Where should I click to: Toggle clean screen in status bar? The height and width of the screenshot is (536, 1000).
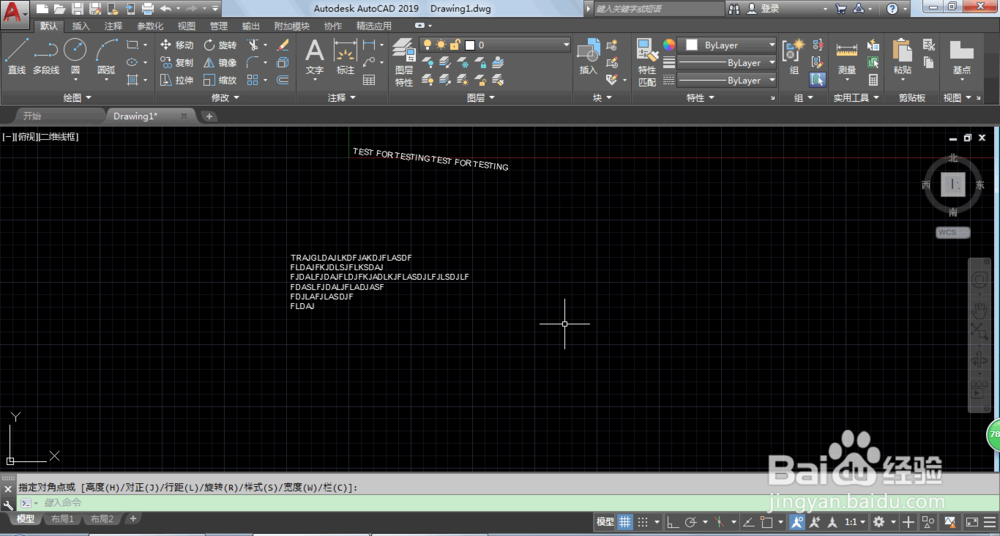[x=973, y=521]
